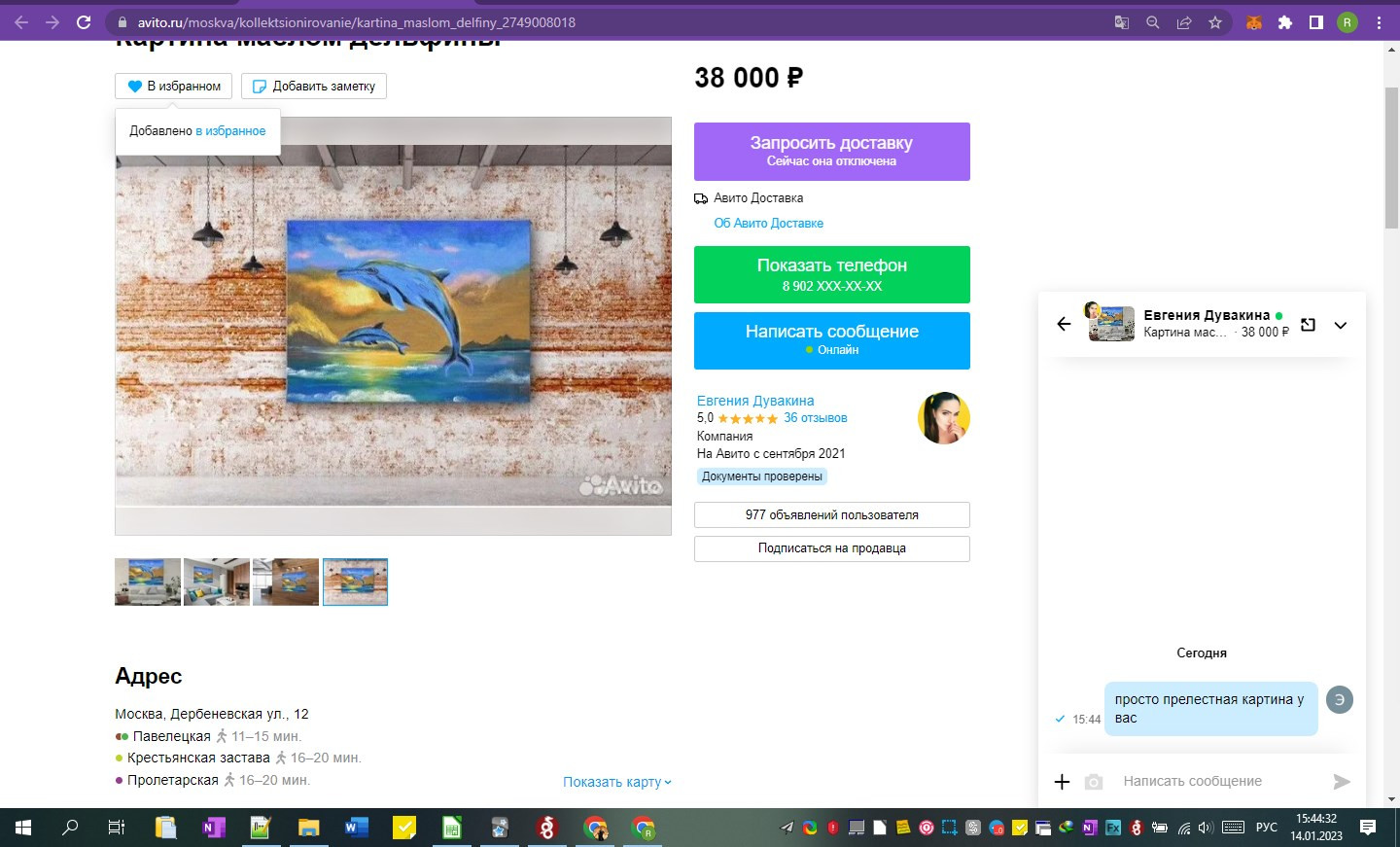Click Показать телефон button
This screenshot has width=1400, height=847.
(832, 274)
